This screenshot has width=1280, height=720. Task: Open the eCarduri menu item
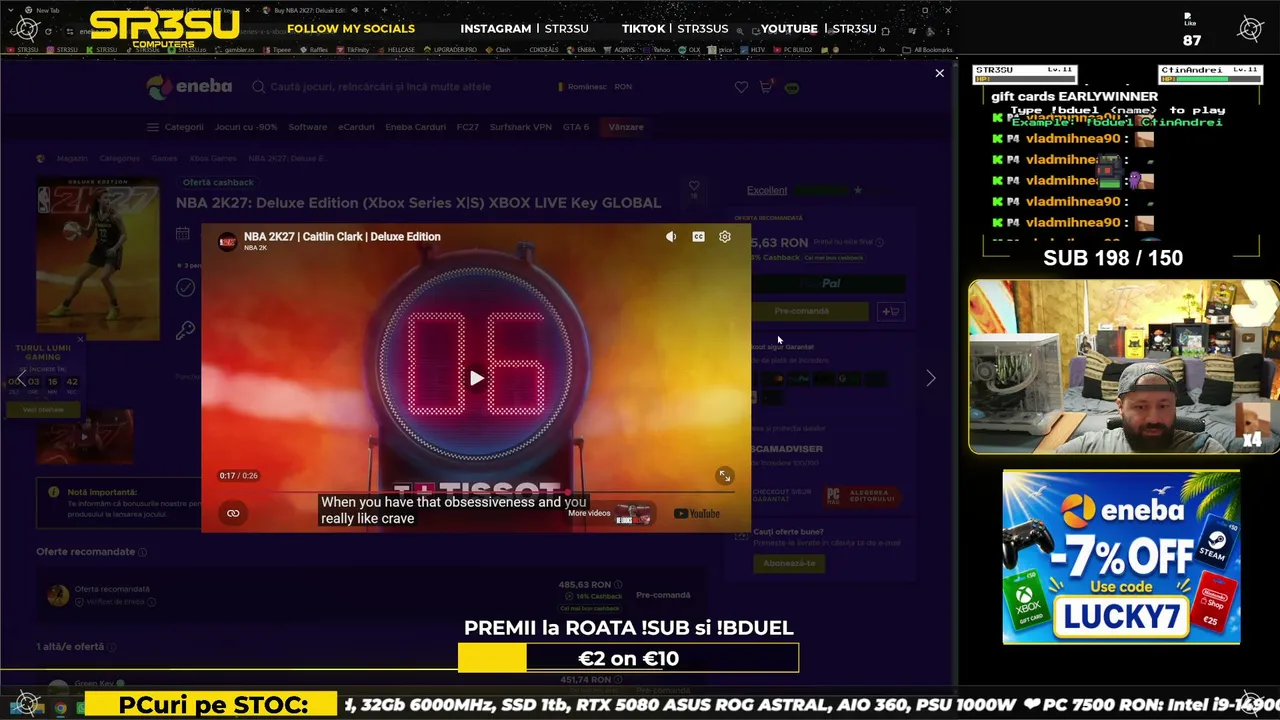point(356,127)
